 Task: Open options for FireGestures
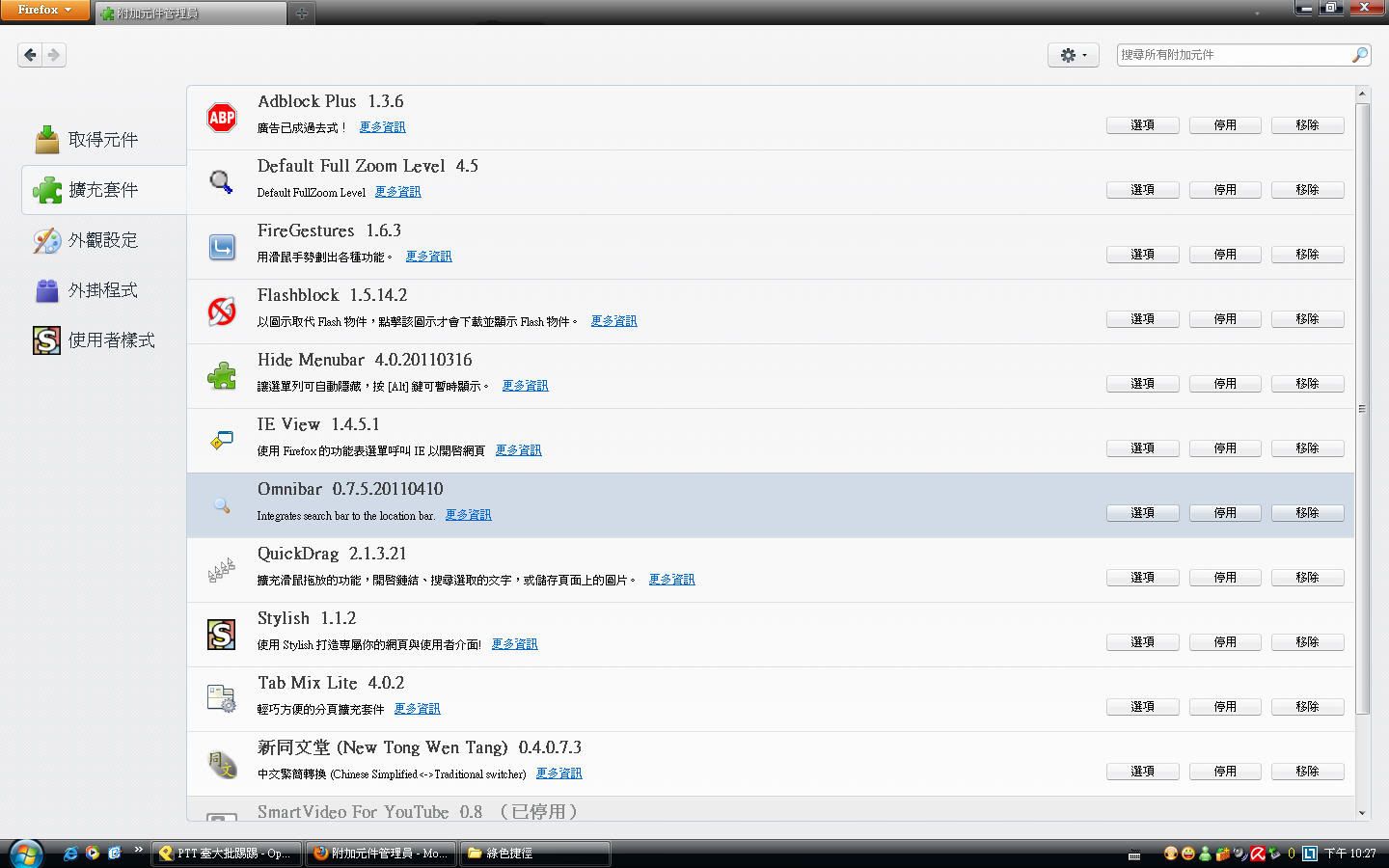pyautogui.click(x=1142, y=255)
